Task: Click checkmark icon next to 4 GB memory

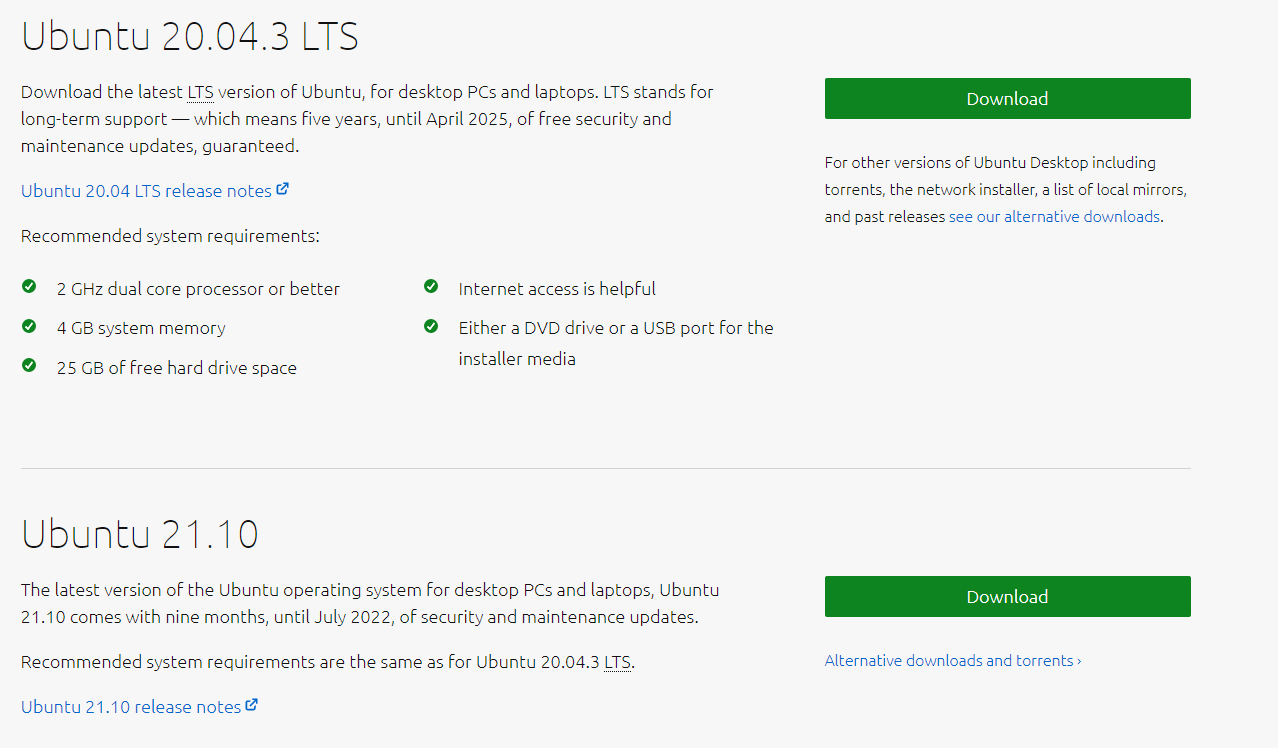Action: (29, 326)
